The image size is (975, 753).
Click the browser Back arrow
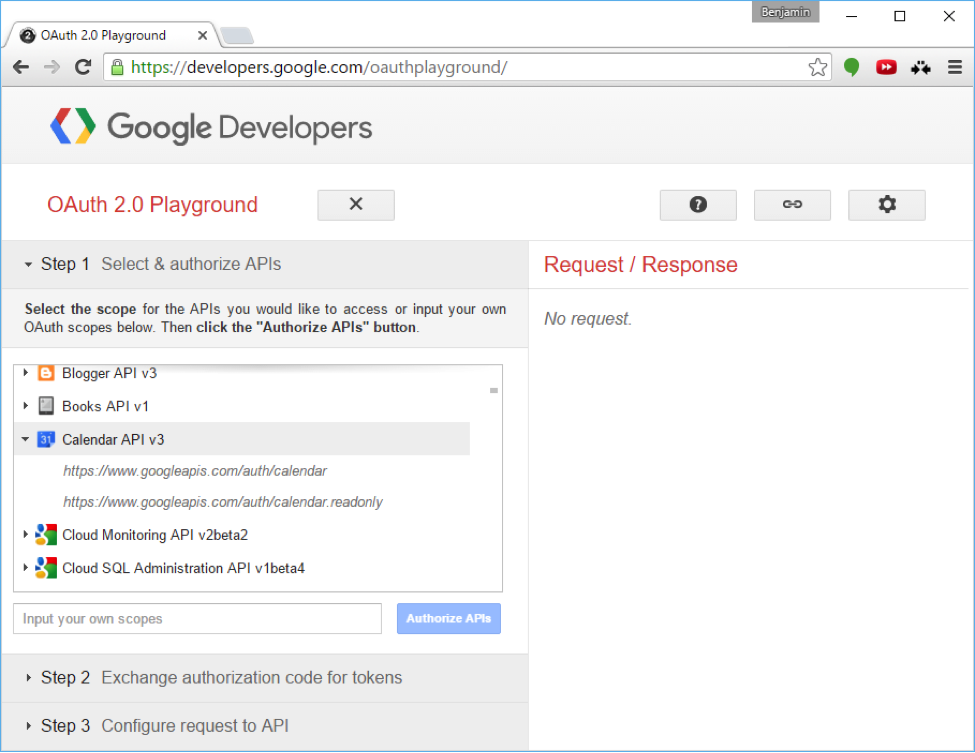click(x=21, y=67)
